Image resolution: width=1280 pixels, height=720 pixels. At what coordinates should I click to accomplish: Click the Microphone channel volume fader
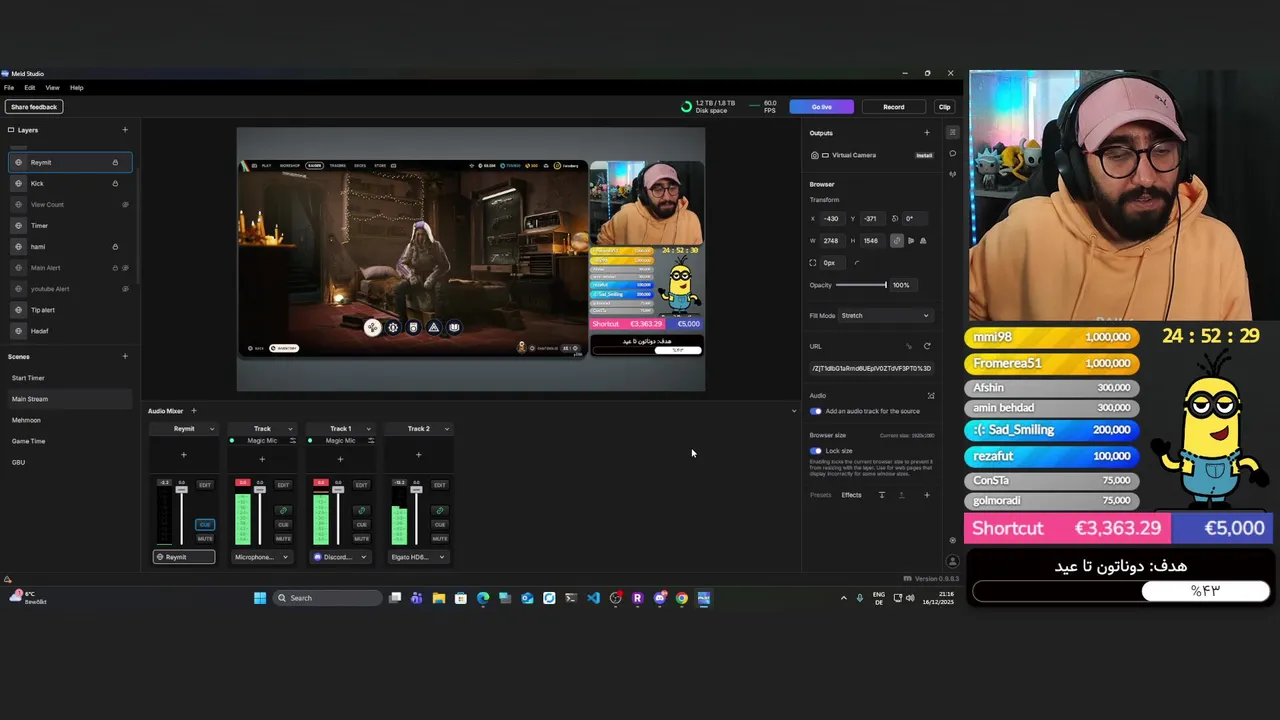(x=260, y=489)
